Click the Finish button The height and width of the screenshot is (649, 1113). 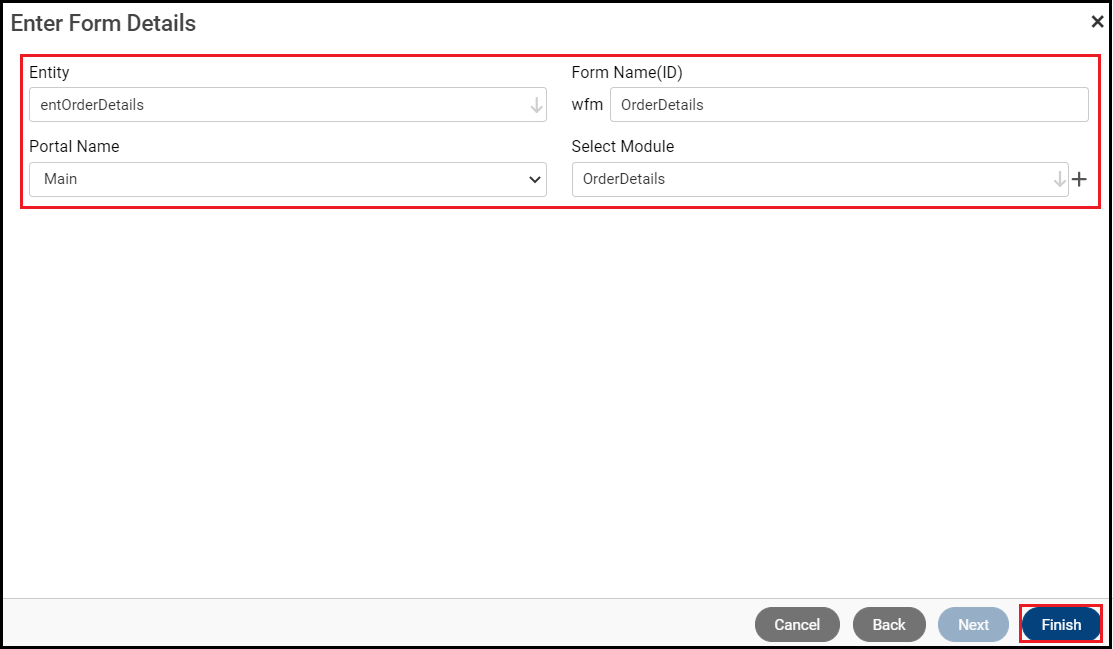pos(1060,623)
